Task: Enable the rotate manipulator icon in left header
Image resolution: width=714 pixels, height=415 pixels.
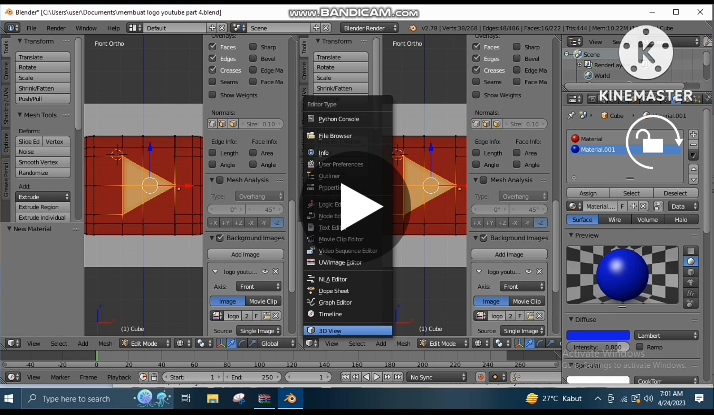Action: click(x=241, y=343)
